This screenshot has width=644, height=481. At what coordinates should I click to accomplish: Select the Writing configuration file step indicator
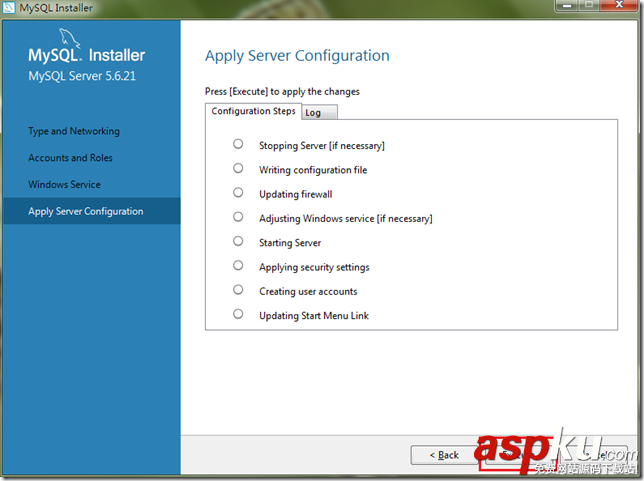(238, 168)
